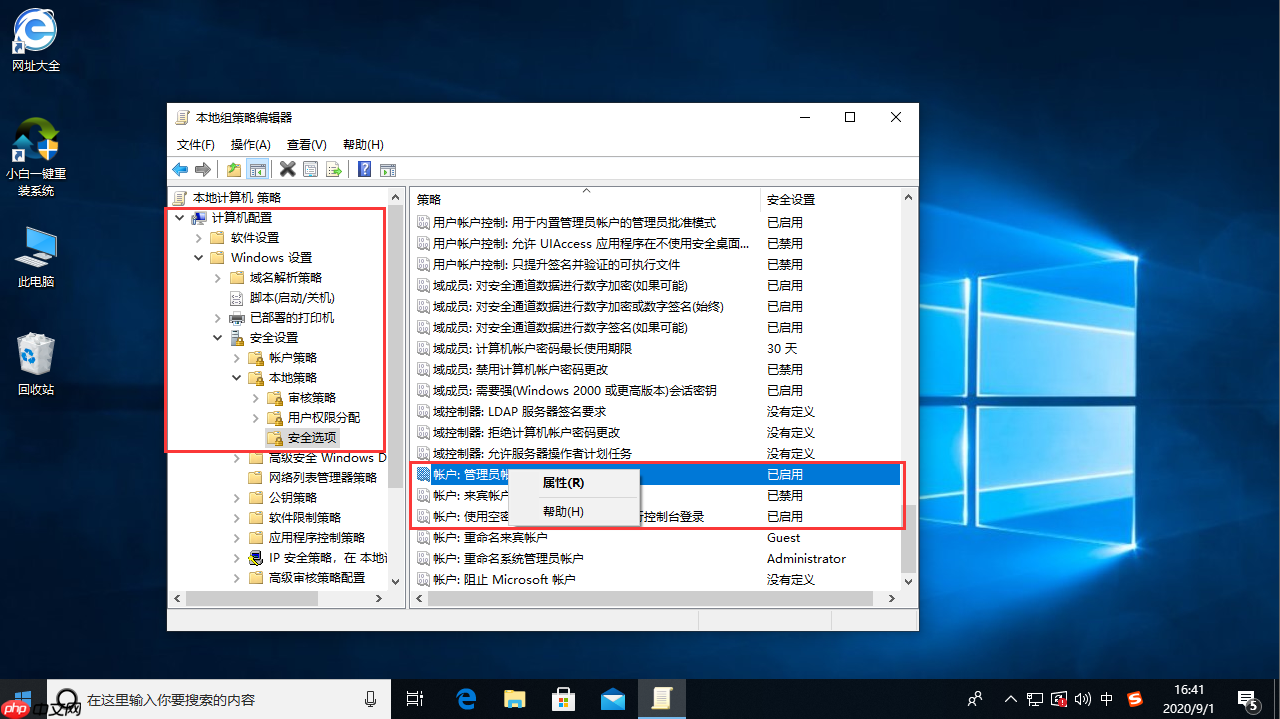Viewport: 1280px width, 719px height.
Task: Expand the 软件设置 tree node
Action: coord(198,237)
